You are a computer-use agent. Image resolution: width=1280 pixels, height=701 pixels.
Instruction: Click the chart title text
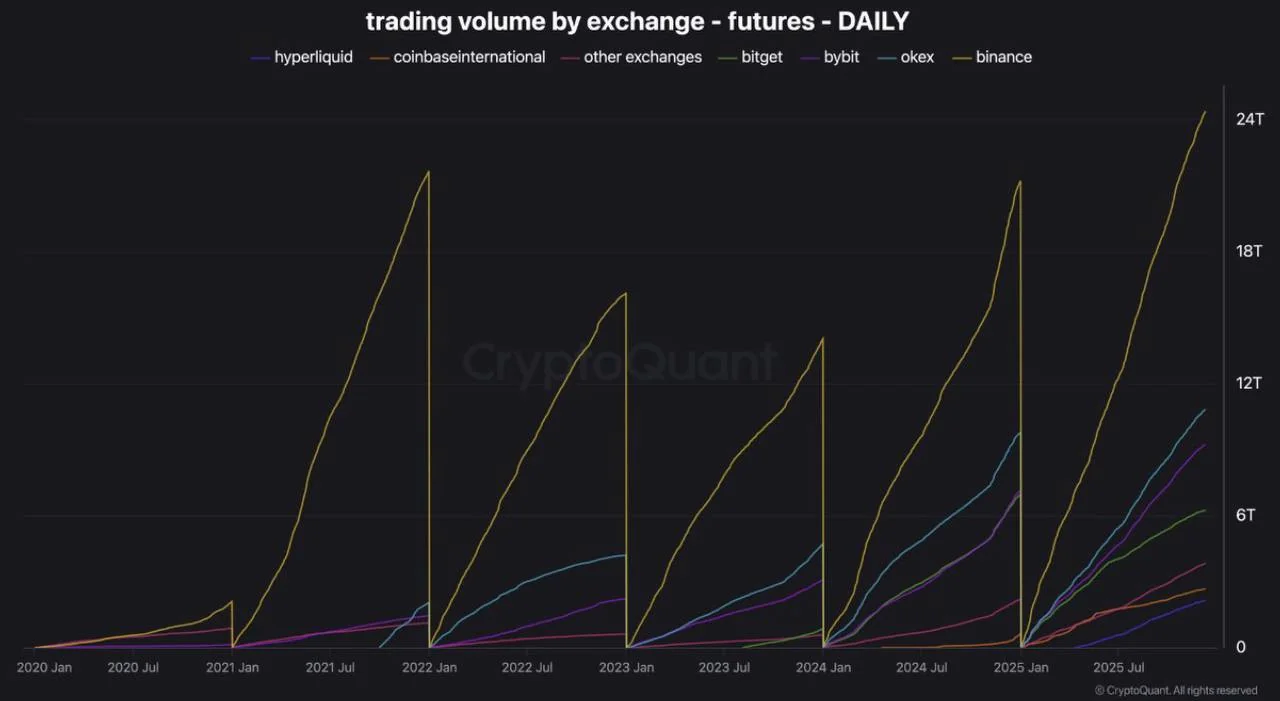coord(637,21)
